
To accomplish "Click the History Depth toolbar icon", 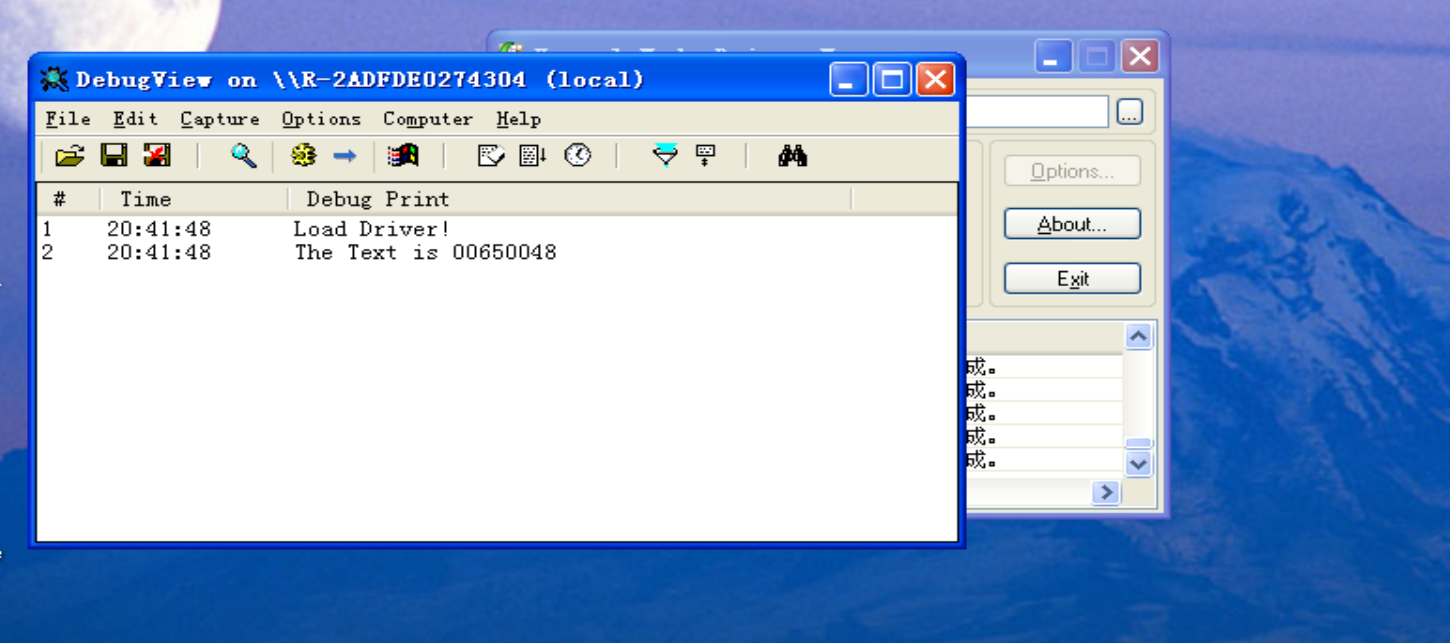I will (706, 155).
